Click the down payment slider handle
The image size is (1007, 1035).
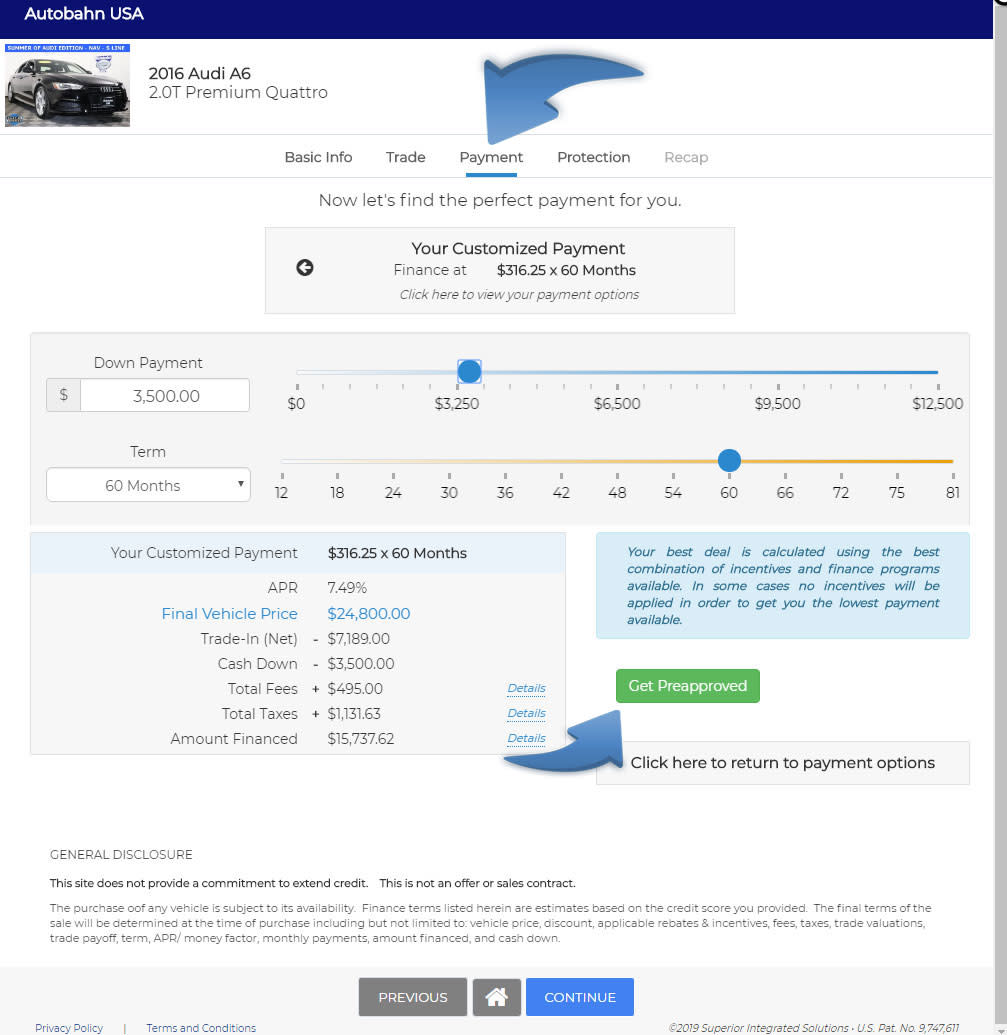(469, 372)
